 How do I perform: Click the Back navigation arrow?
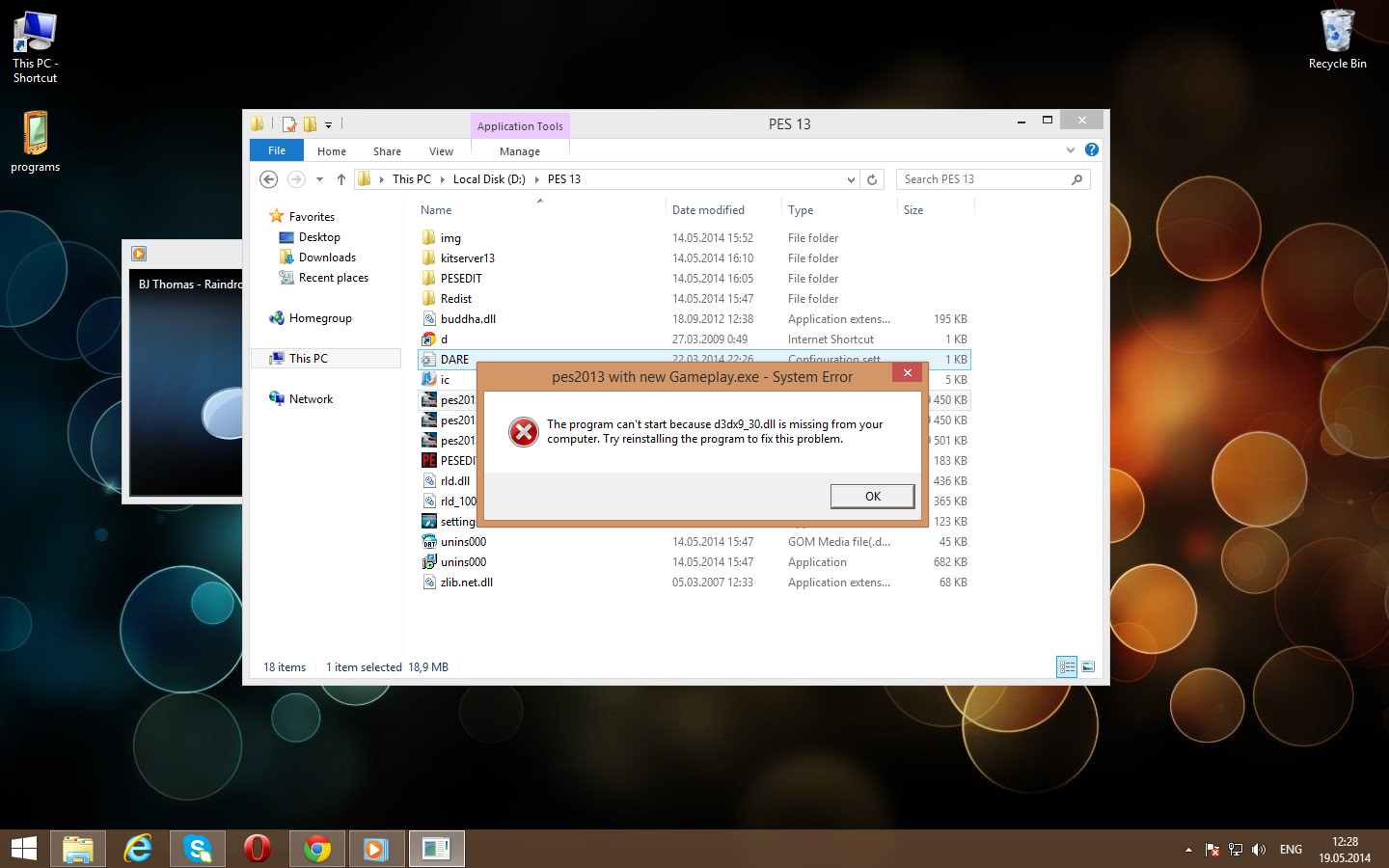[x=269, y=179]
